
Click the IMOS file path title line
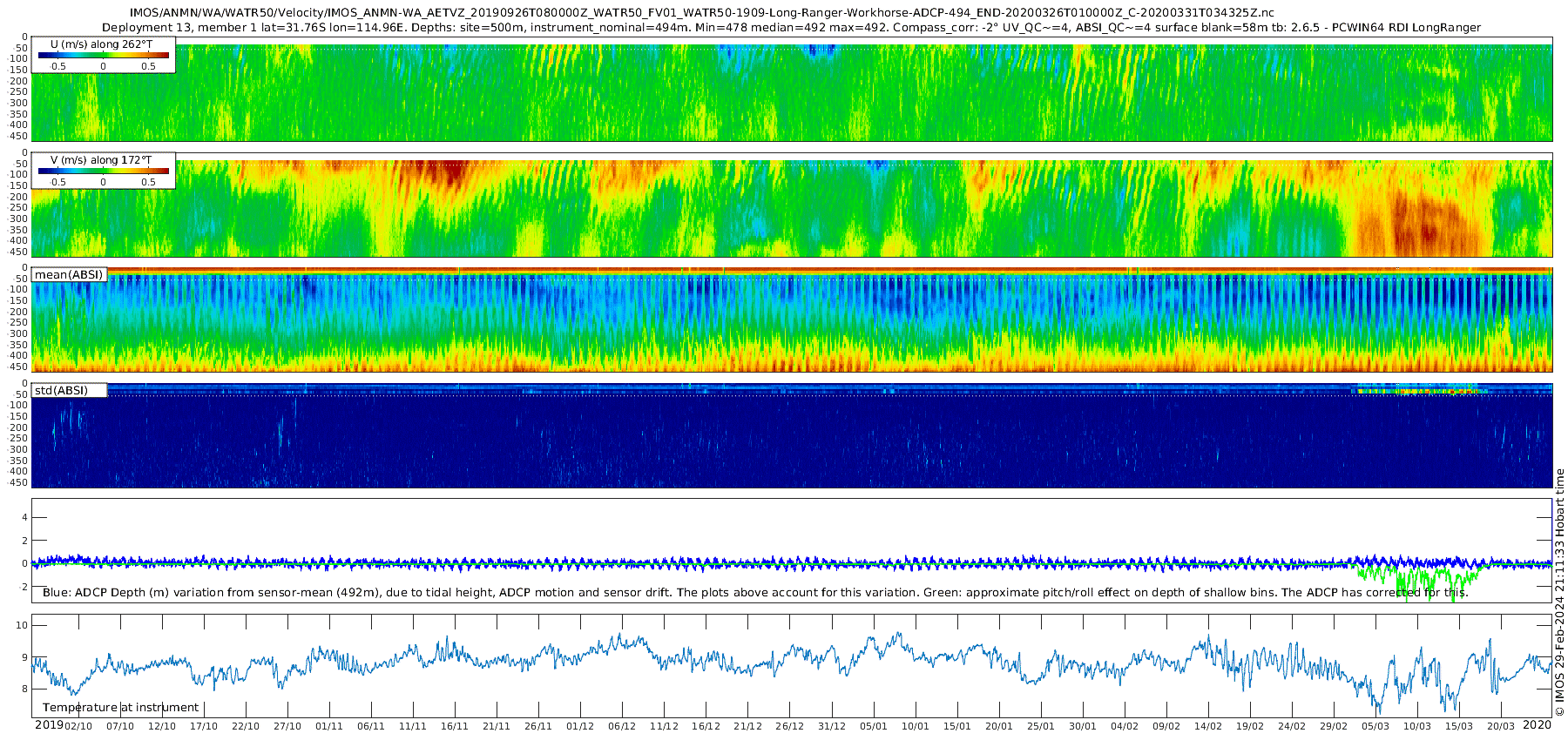click(x=701, y=13)
